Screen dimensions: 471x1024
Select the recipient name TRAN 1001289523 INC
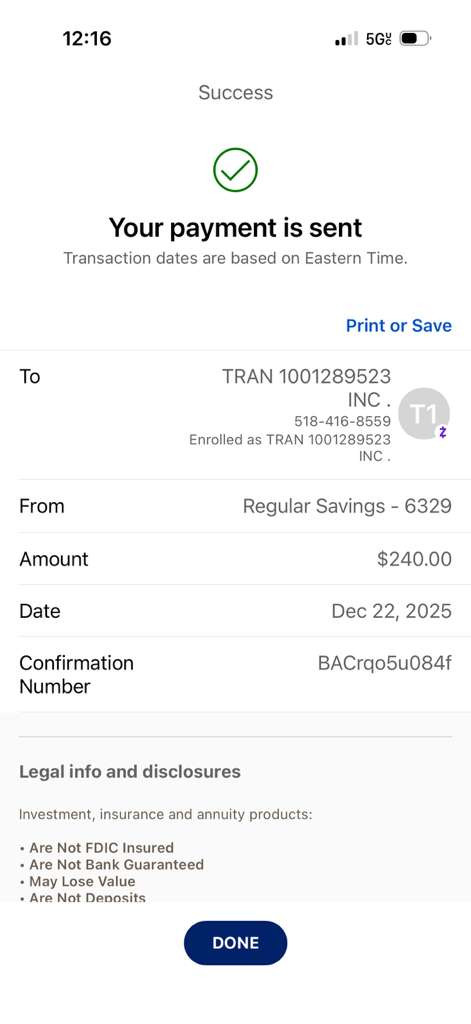[x=306, y=387]
